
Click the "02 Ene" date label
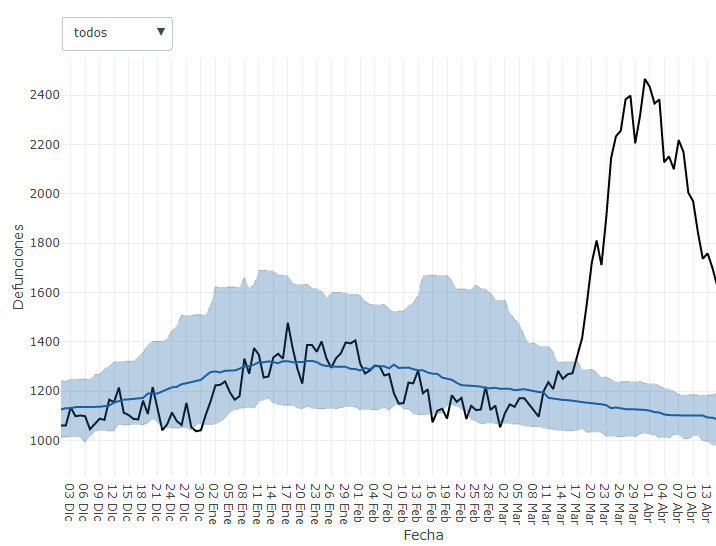214,504
